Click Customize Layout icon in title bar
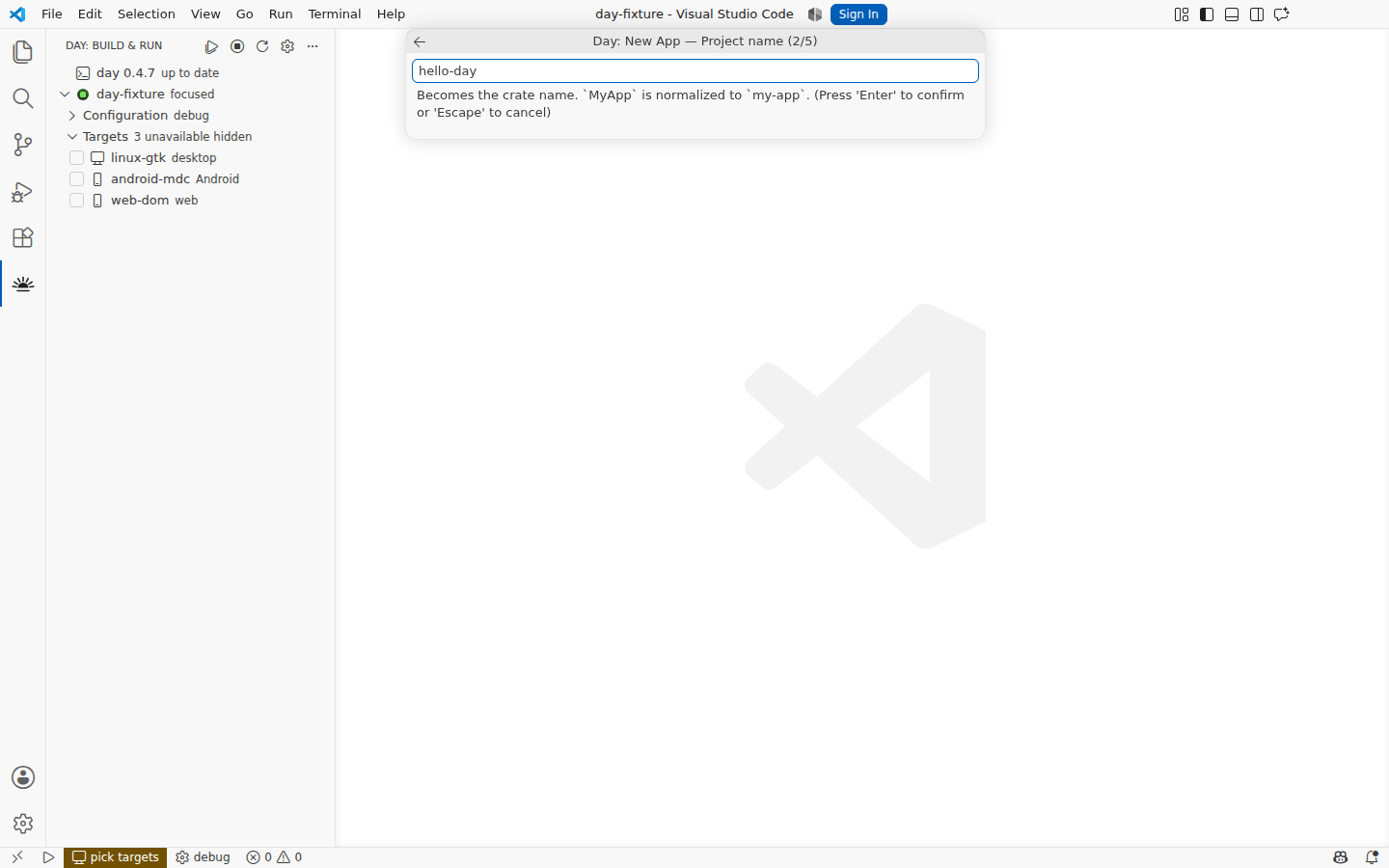Image resolution: width=1389 pixels, height=868 pixels. (x=1182, y=14)
